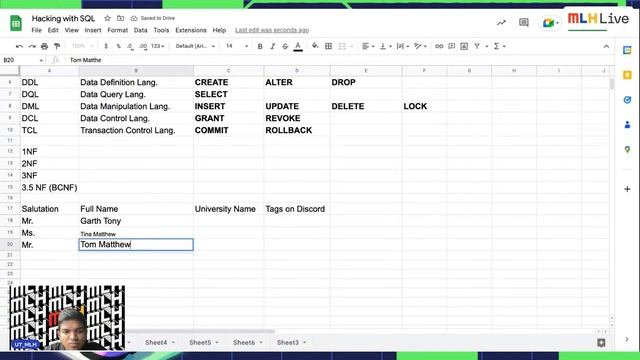Screen dimensions: 640x360
Task: Click the merge cells icon
Action: (x=342, y=47)
